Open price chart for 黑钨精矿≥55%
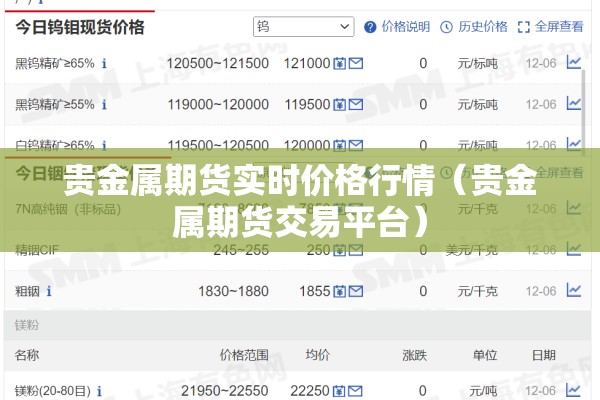The image size is (600, 400). [574, 103]
